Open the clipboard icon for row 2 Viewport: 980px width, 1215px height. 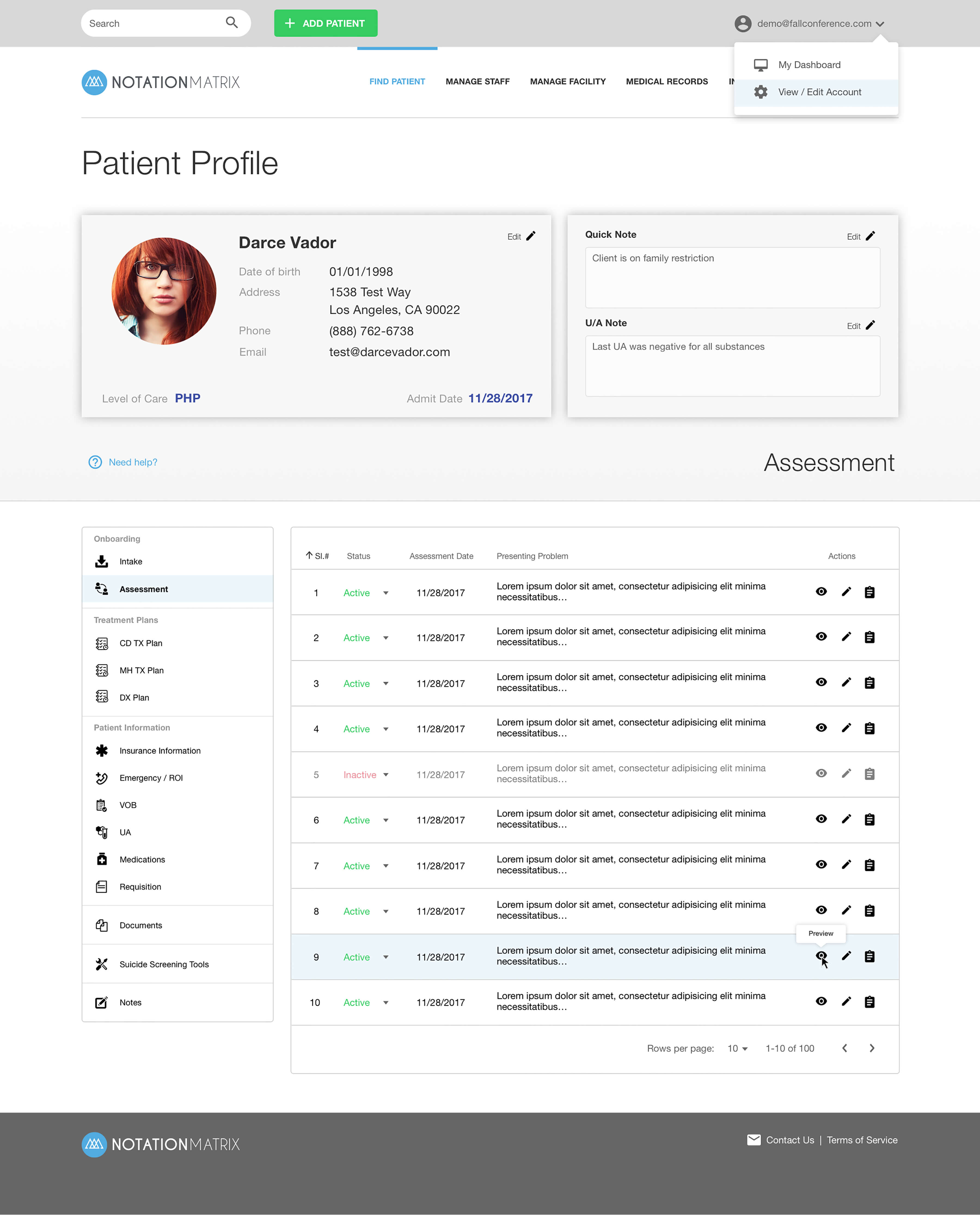(x=869, y=637)
